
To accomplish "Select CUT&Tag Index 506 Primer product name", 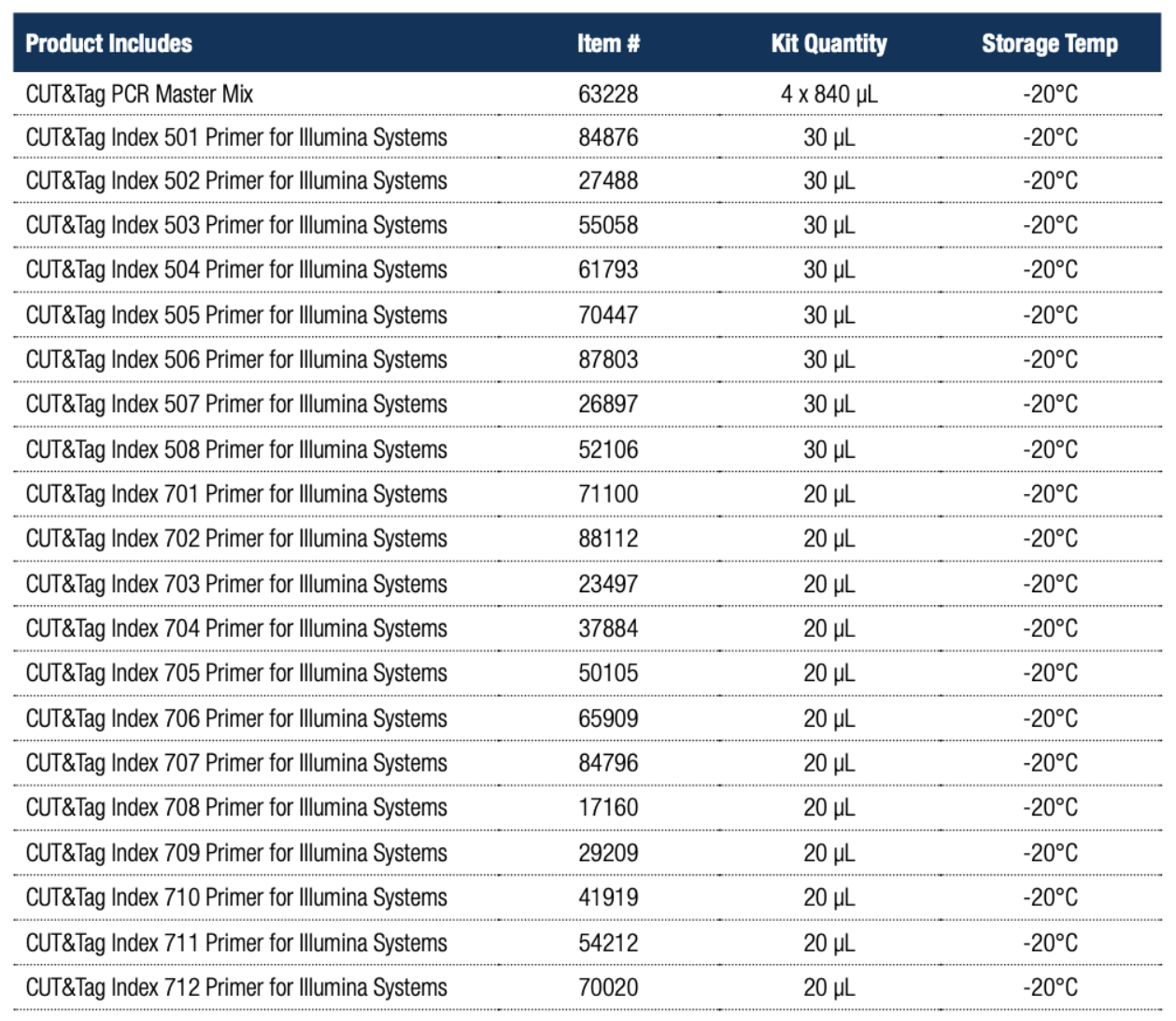I will pos(236,360).
